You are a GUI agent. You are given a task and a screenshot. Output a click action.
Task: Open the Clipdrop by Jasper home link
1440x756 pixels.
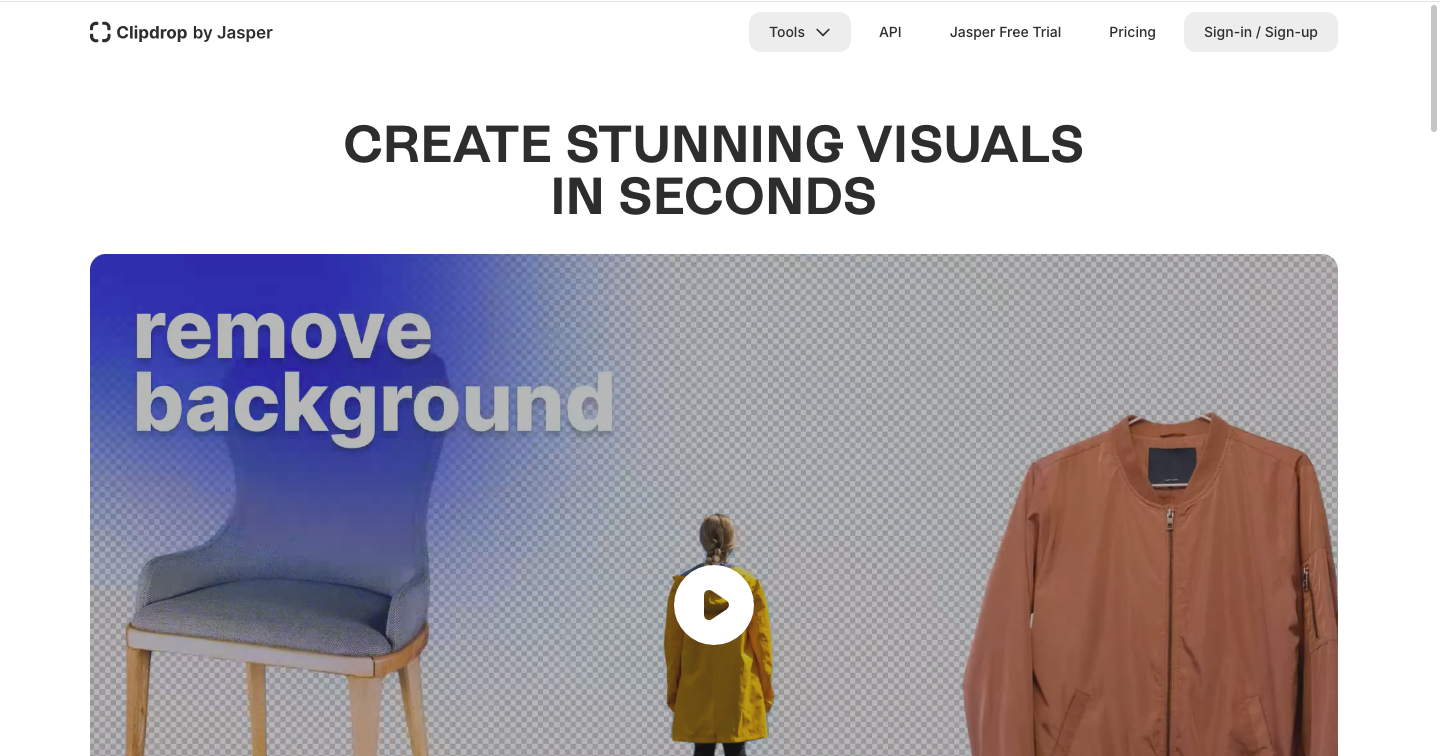coord(181,32)
